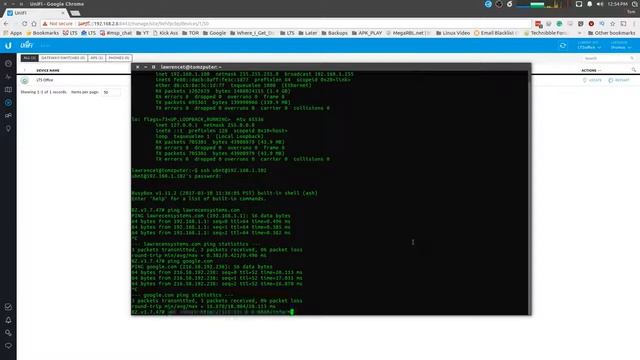Open the chat support sidebar icon

pos(8,346)
